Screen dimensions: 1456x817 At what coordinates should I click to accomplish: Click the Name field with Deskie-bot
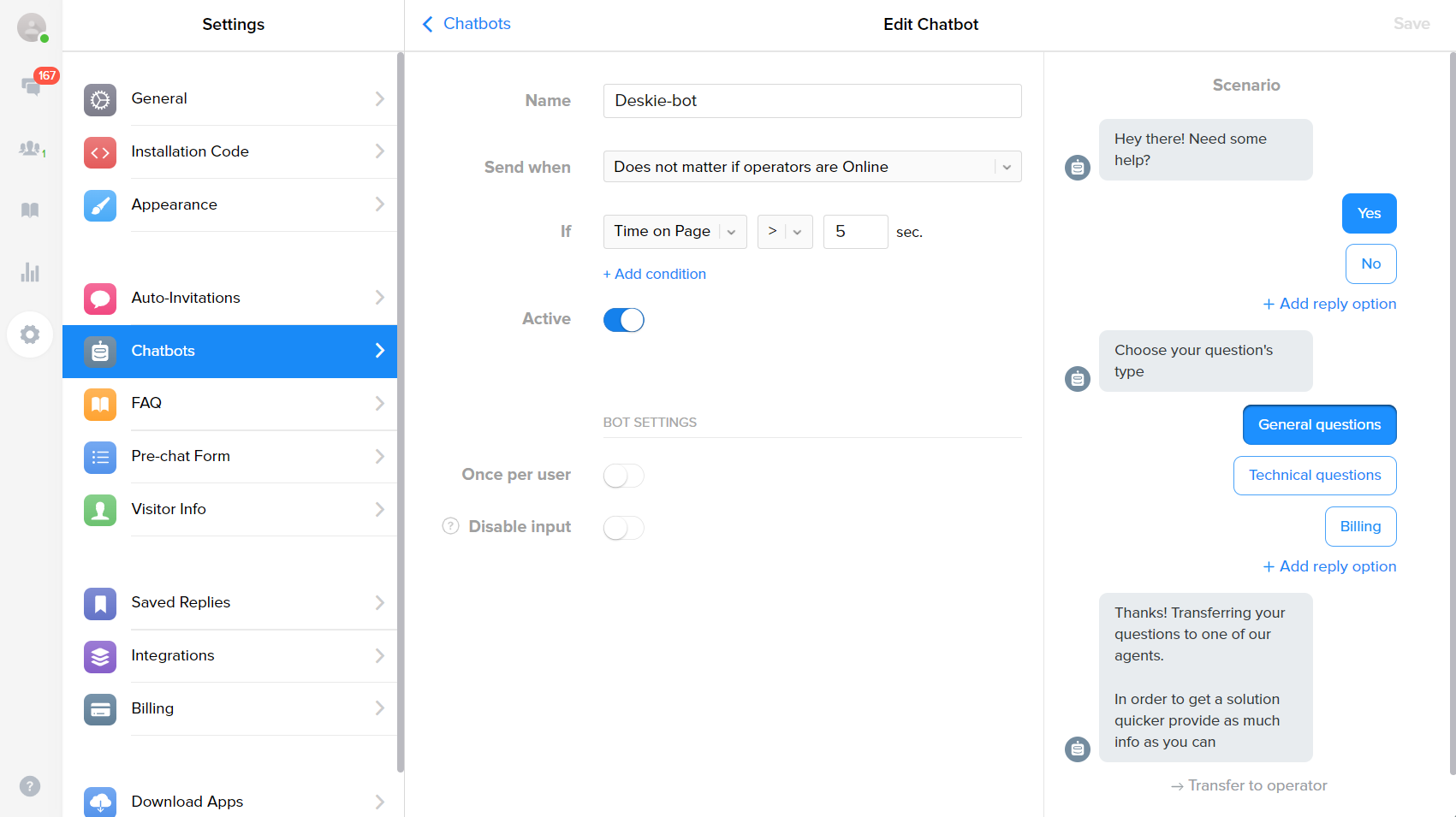[x=812, y=101]
